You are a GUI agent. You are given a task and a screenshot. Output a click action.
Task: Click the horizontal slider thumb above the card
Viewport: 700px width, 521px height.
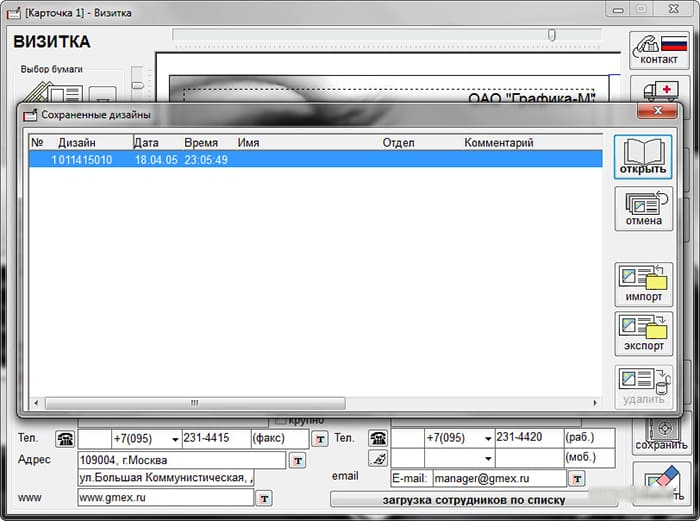coord(552,34)
